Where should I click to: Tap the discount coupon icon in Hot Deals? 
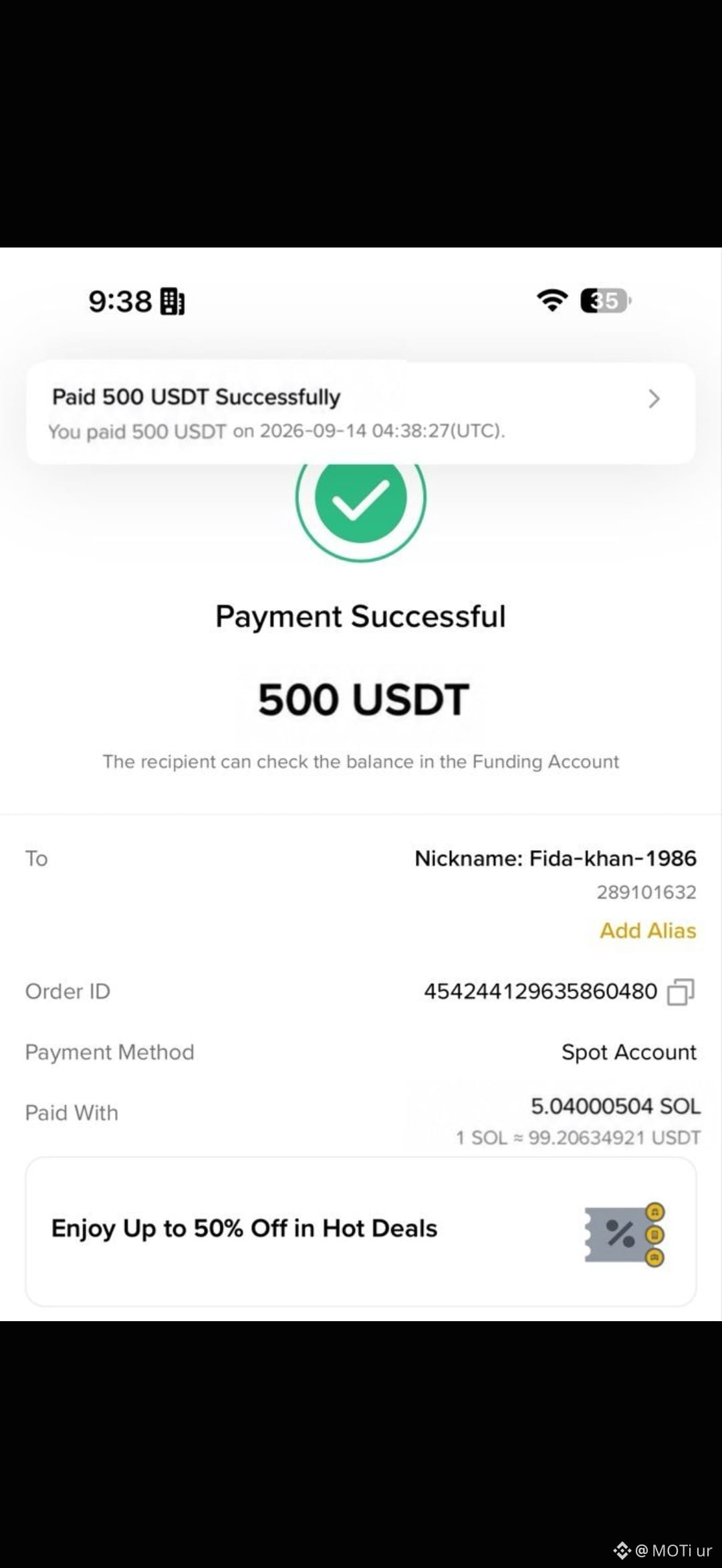pyautogui.click(x=624, y=1234)
